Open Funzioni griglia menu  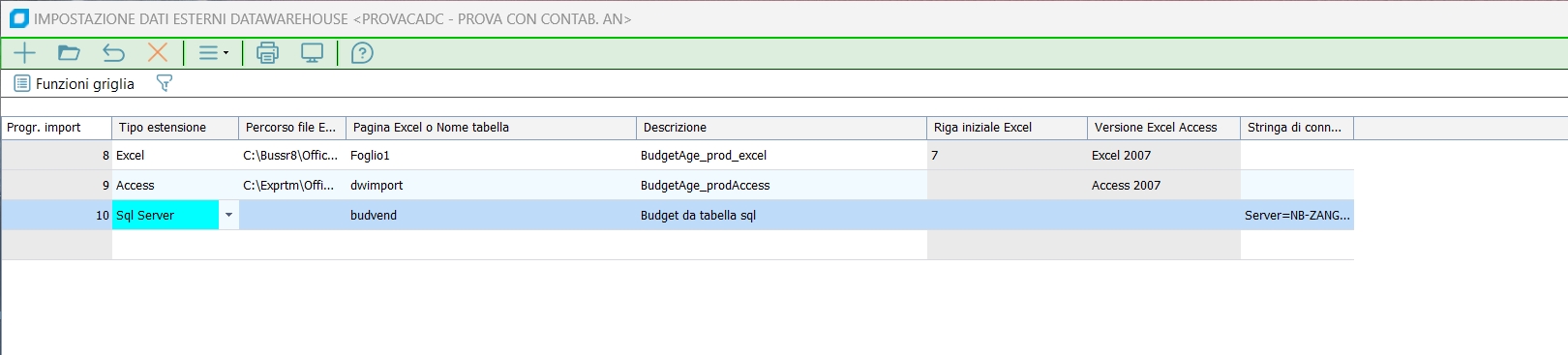coord(75,84)
